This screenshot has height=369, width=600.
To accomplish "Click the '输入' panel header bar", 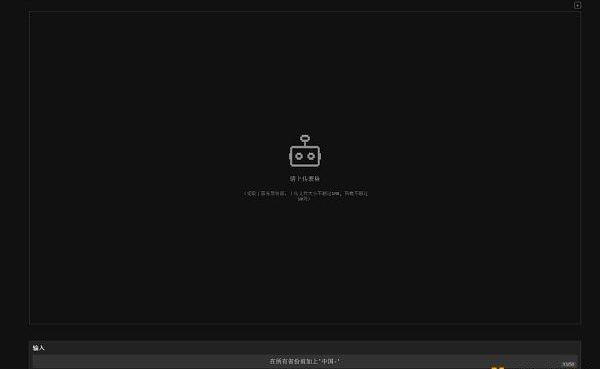I will tap(305, 348).
